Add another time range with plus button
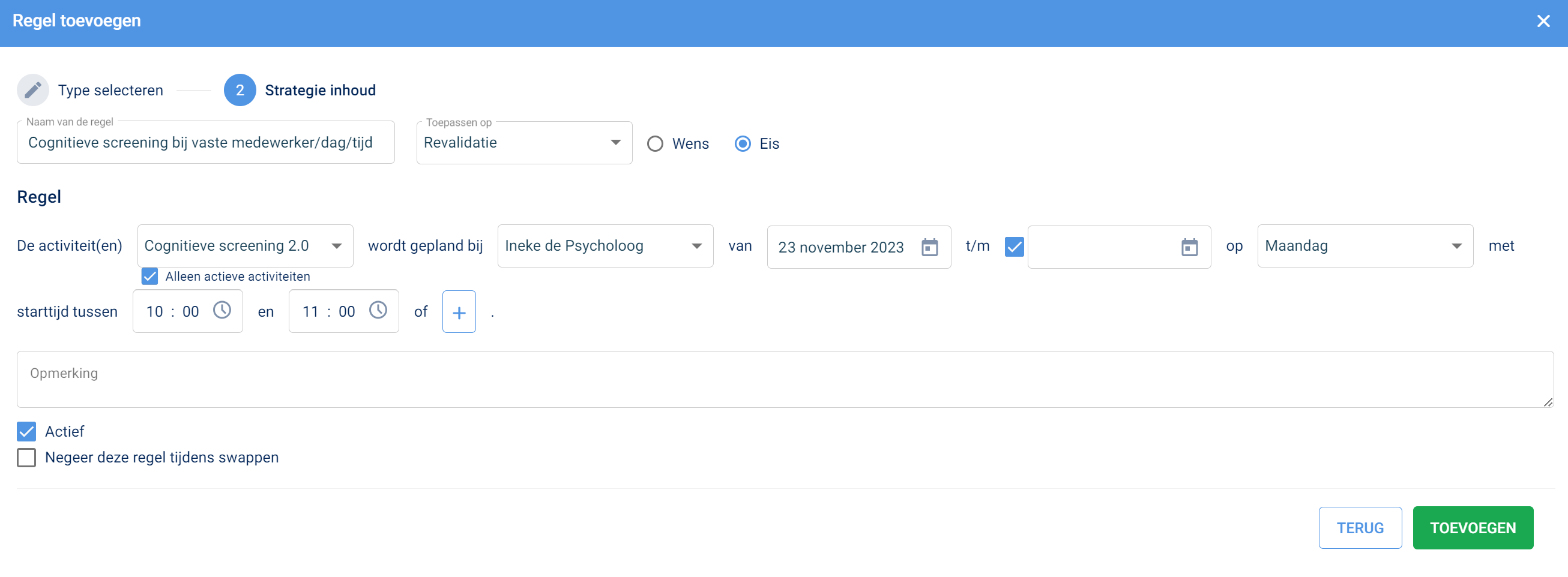 coord(459,312)
